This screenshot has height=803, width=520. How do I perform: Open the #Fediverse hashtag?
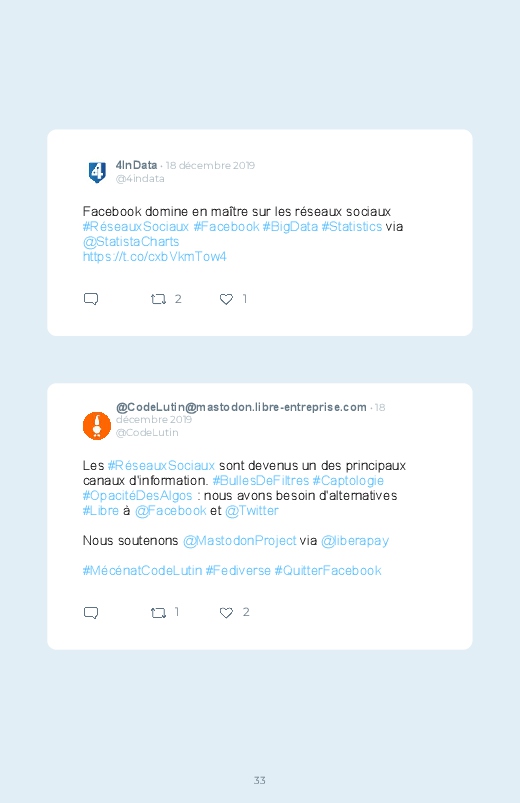pyautogui.click(x=238, y=570)
